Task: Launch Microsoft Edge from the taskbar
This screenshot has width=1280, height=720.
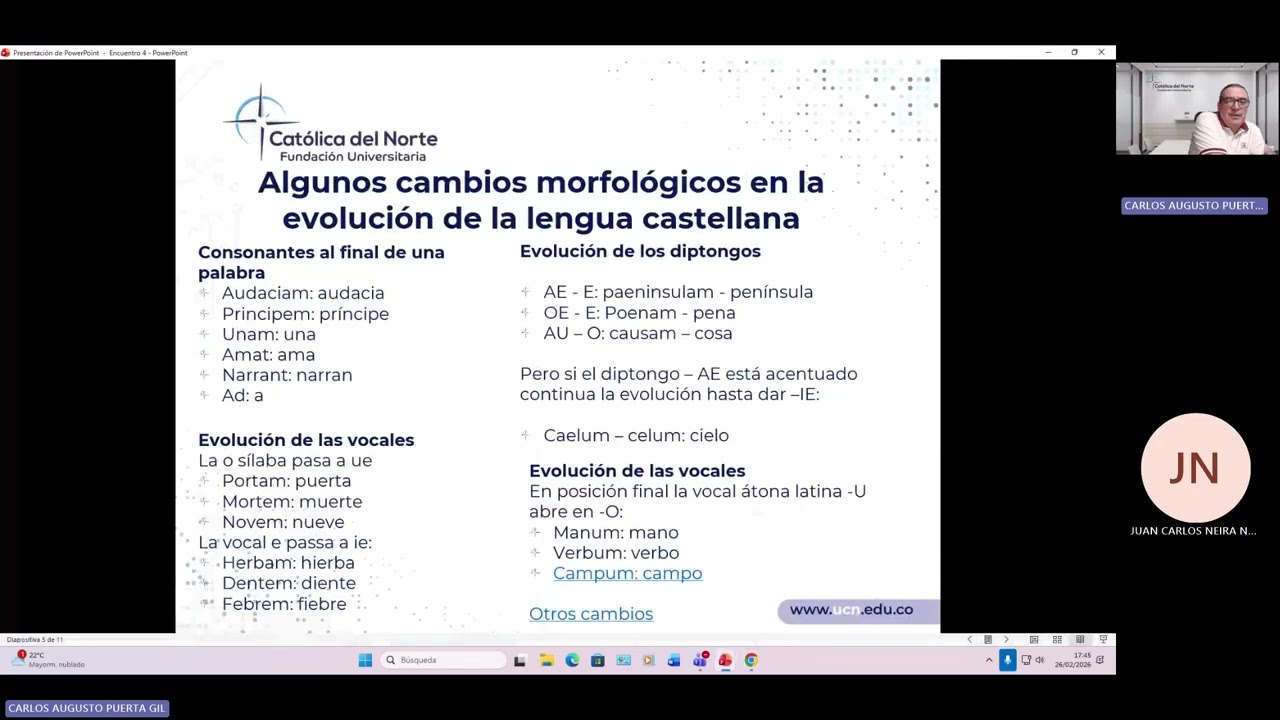Action: 572,660
